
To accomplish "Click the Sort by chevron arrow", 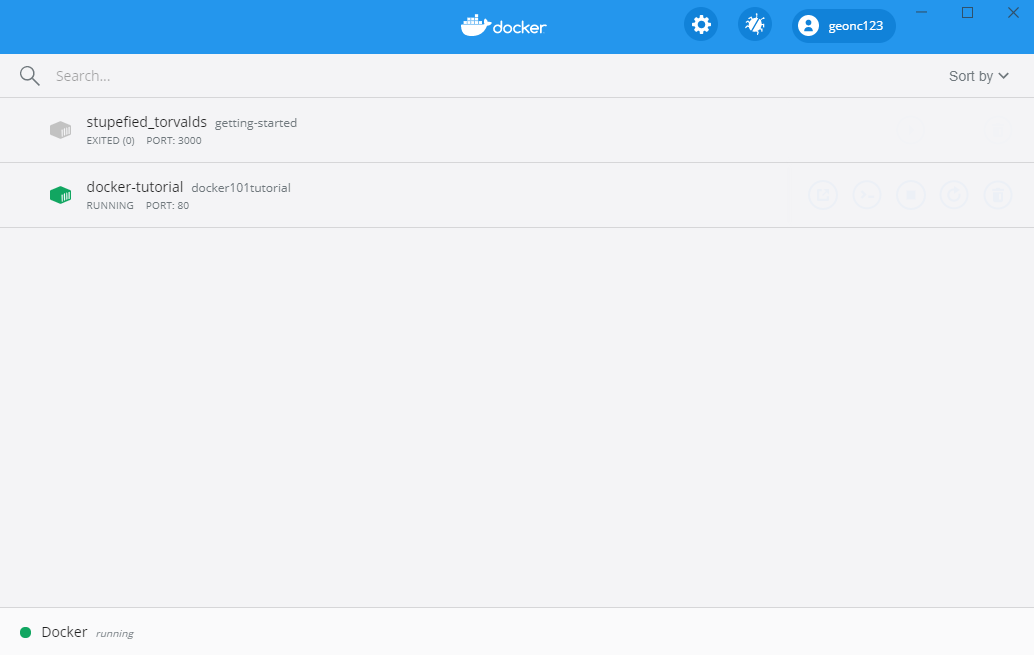I will point(1004,76).
